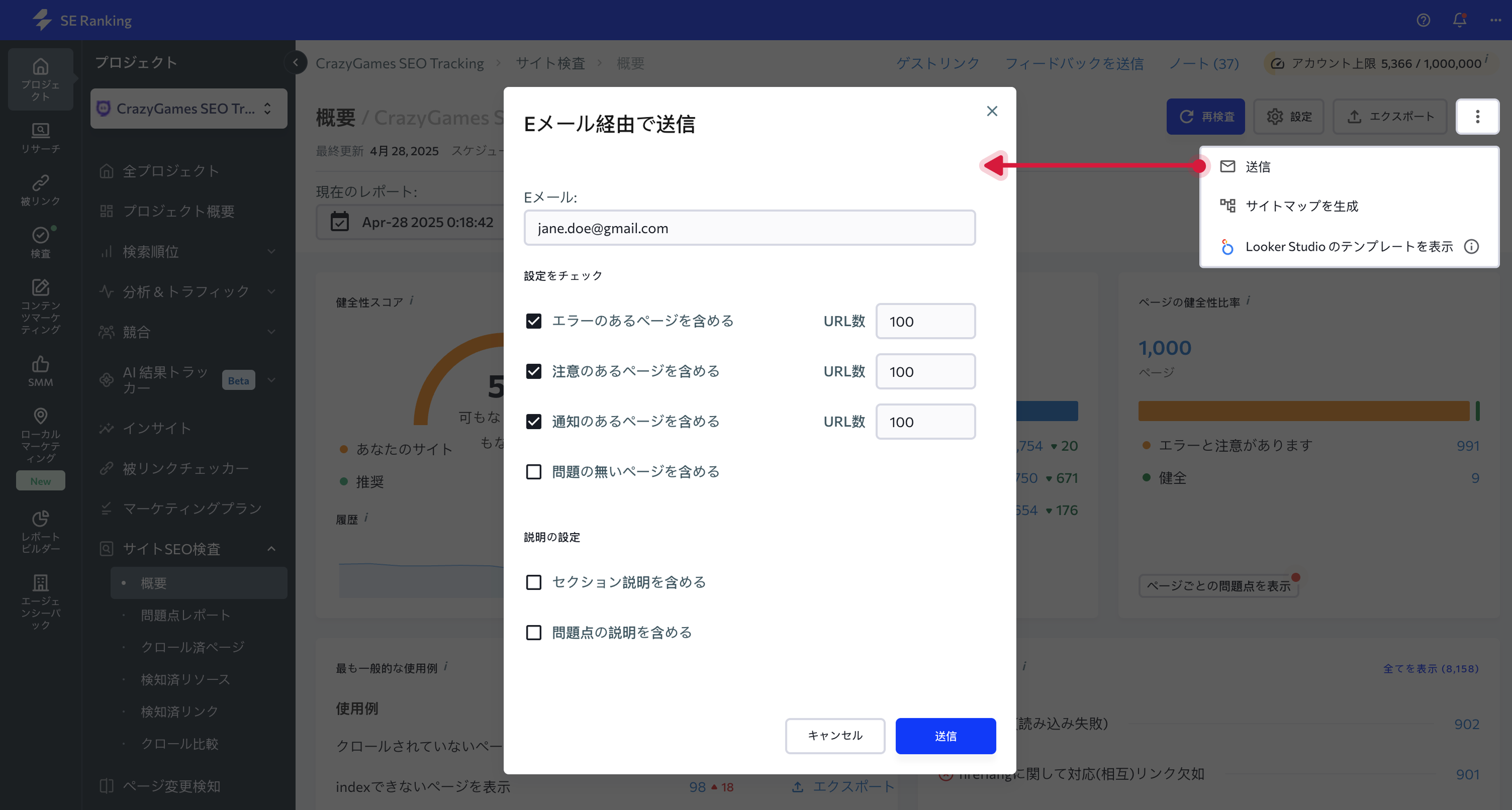Screen dimensions: 1512x810
Task: Click the エクスポート toolbar button
Action: pyautogui.click(x=1389, y=116)
